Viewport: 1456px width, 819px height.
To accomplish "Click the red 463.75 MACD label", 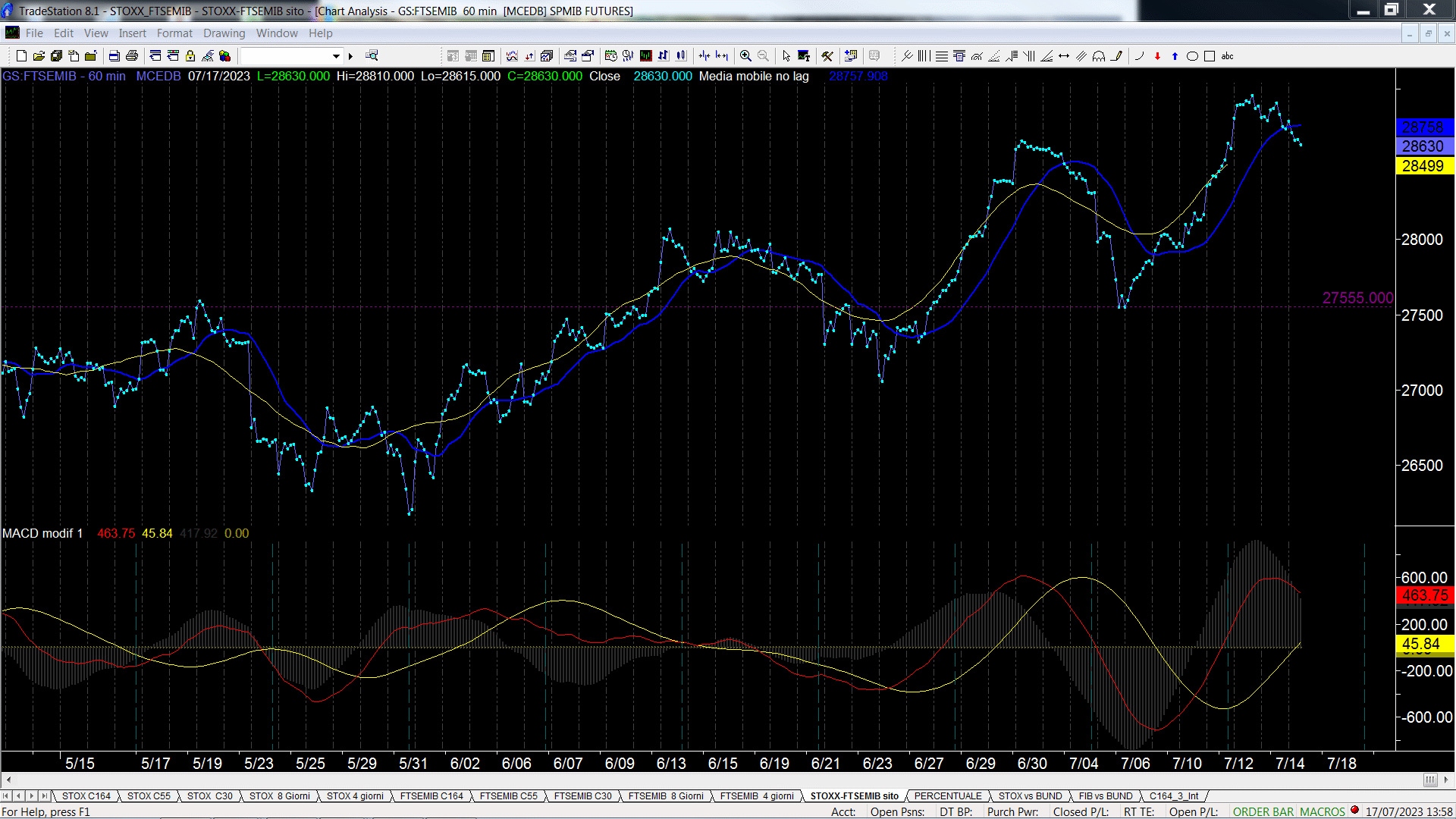I will (x=1424, y=595).
